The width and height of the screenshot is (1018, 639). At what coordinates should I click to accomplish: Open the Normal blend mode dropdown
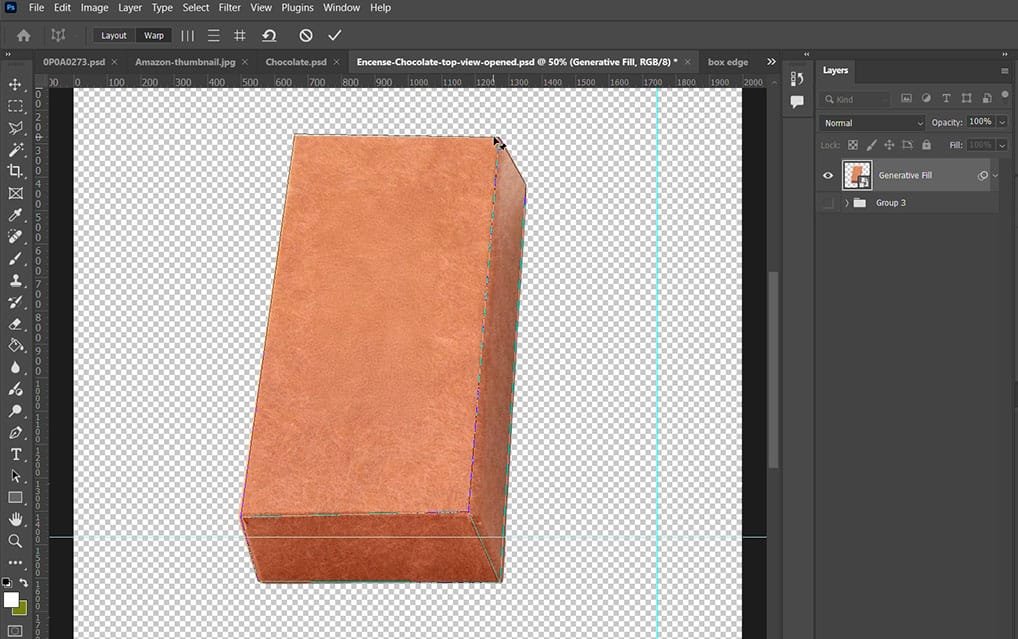pyautogui.click(x=872, y=123)
